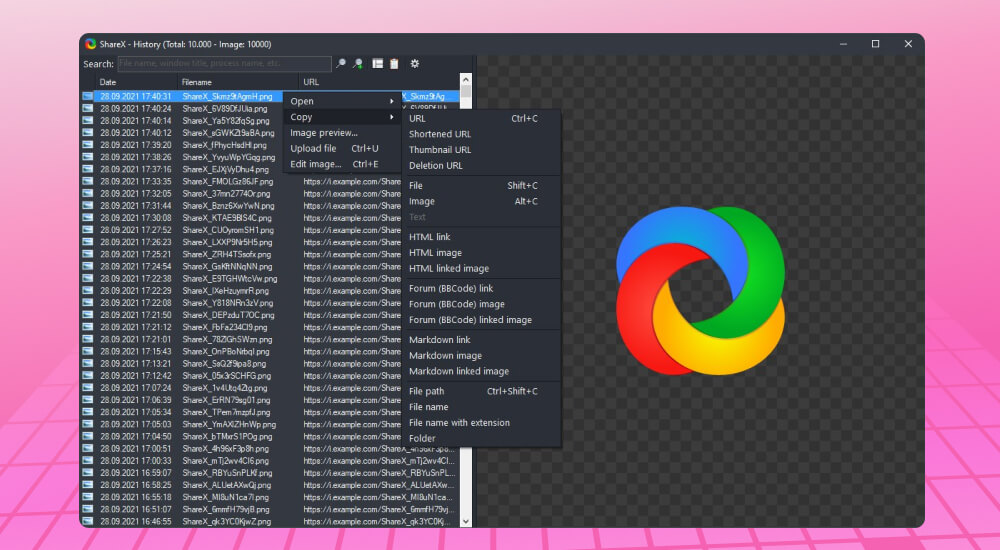Select Edit image... from context menu
Screen dimensions: 1000x550
point(342,164)
